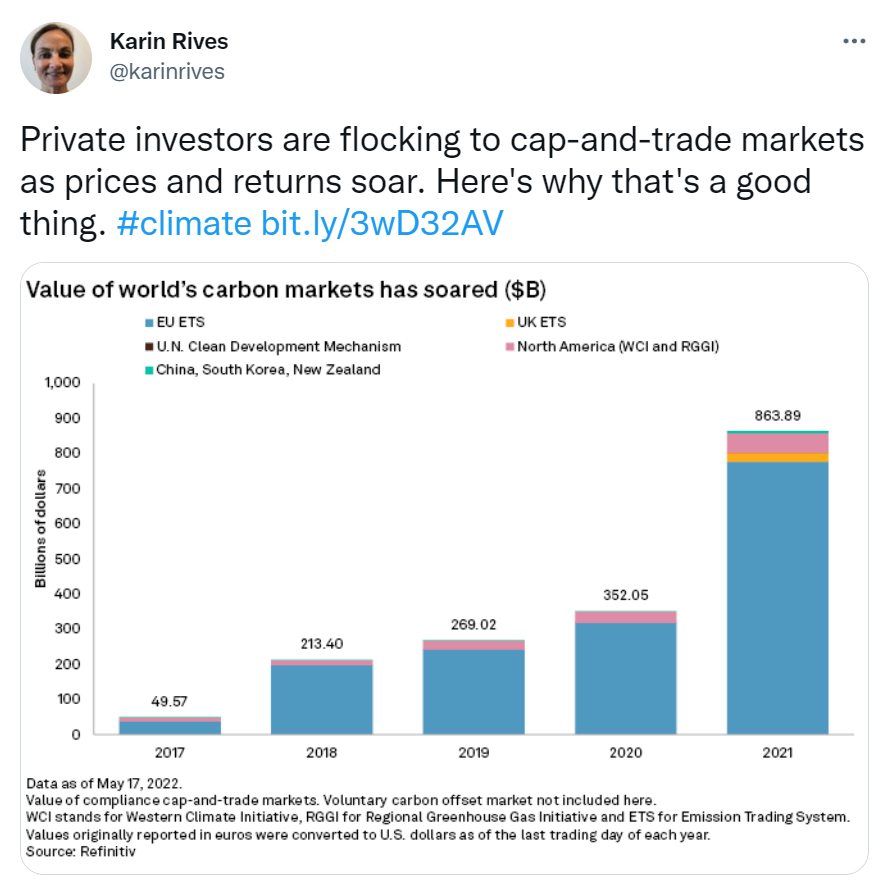Click Karin Rives' profile avatar
Screen dimensions: 890x892
[x=57, y=58]
